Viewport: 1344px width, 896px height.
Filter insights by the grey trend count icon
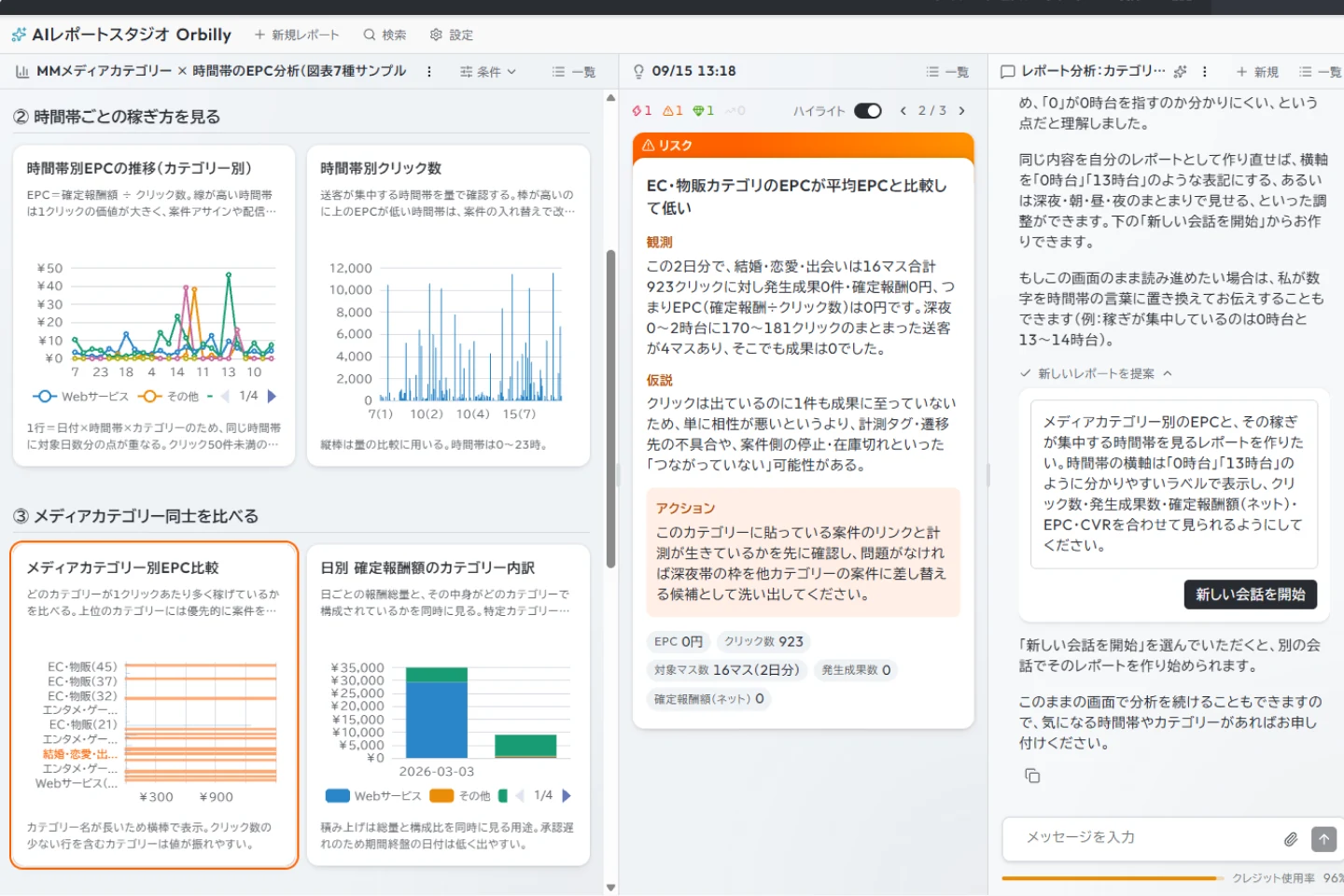tap(735, 110)
